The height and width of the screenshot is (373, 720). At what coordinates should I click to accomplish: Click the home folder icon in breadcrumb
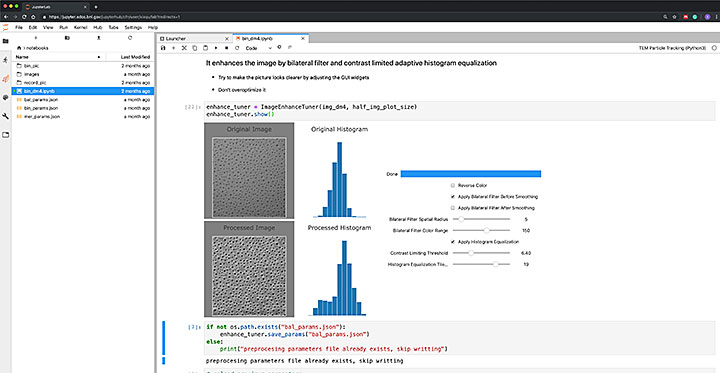tap(19, 48)
